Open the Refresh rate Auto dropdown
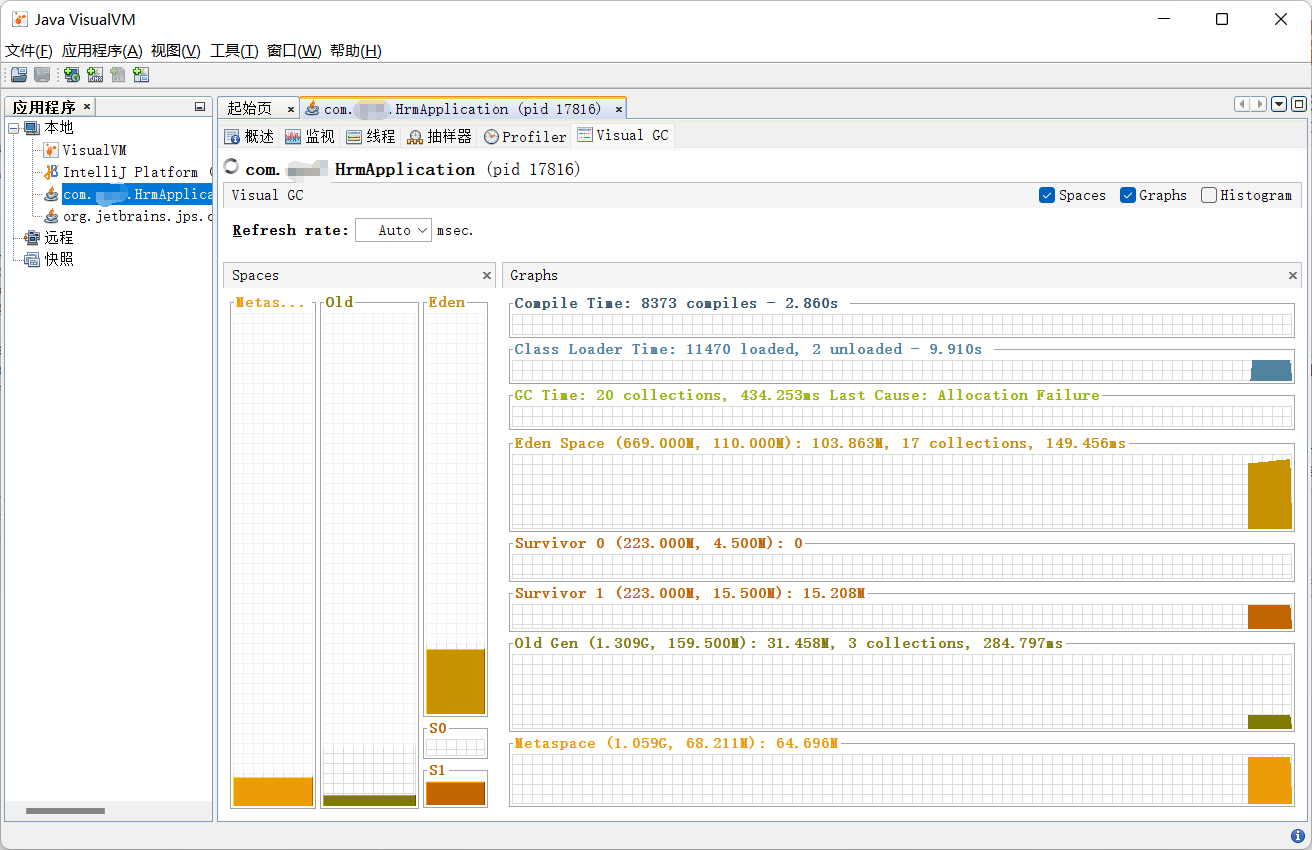The image size is (1312, 850). tap(393, 230)
